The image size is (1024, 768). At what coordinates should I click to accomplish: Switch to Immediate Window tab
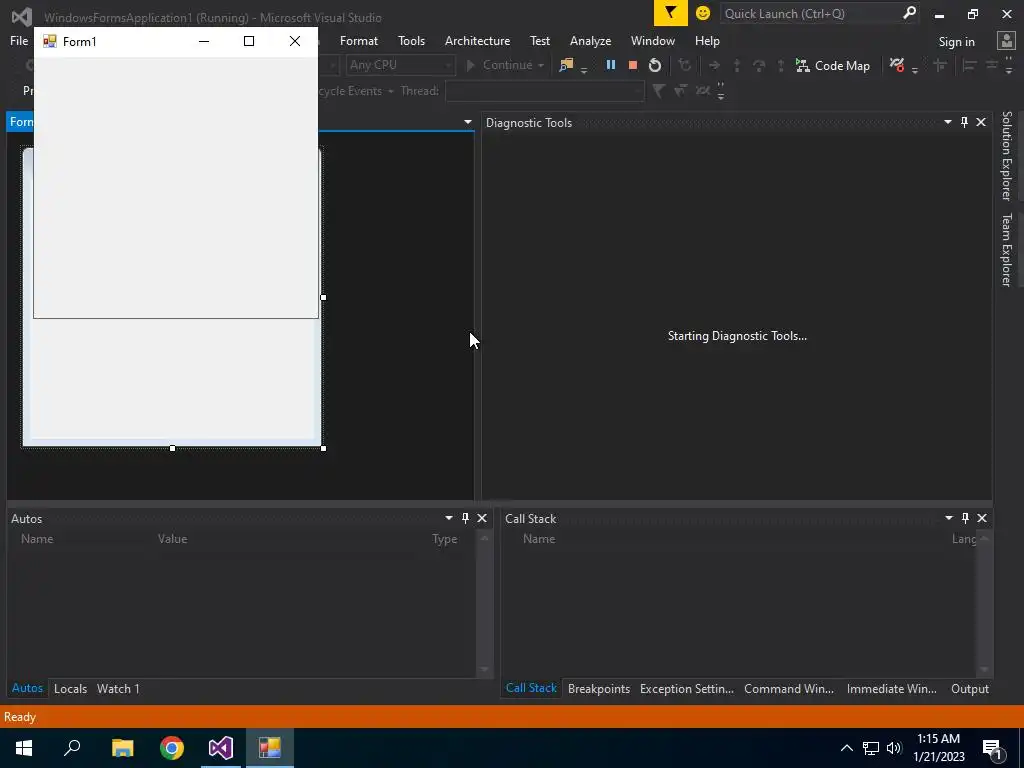891,688
